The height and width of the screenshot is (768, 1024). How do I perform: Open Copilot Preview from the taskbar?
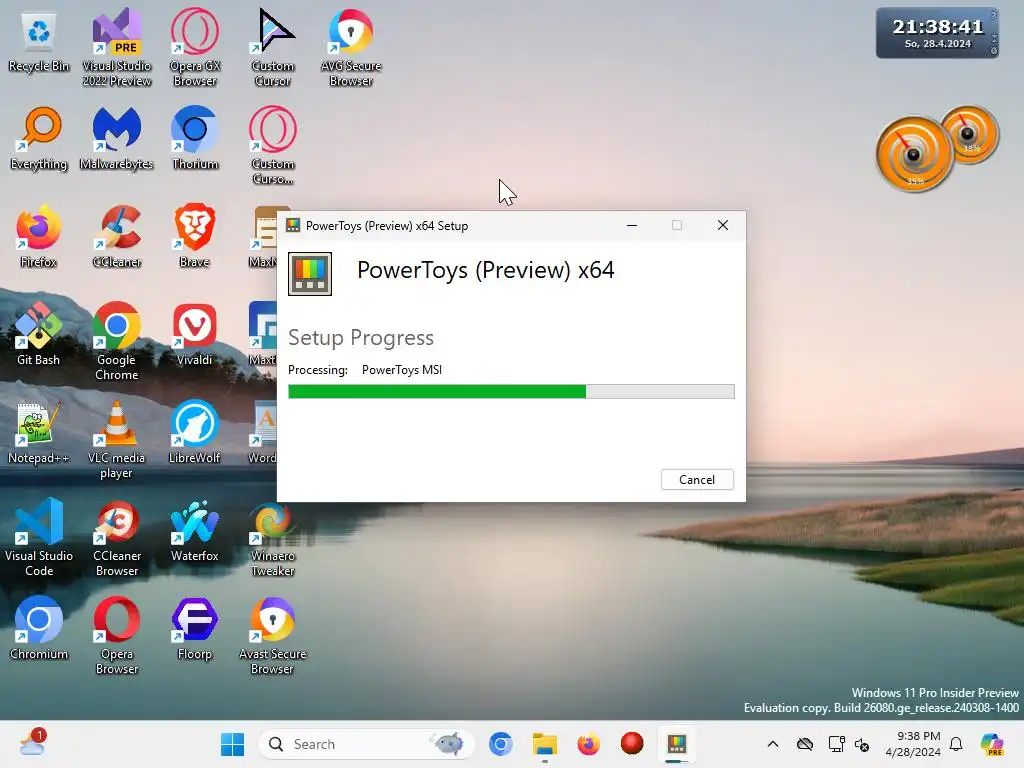(x=993, y=744)
